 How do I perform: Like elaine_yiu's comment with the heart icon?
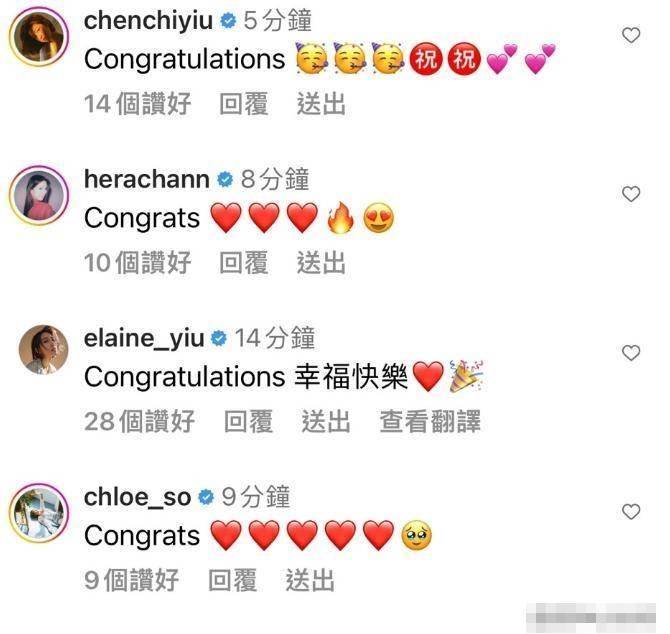[x=631, y=353]
